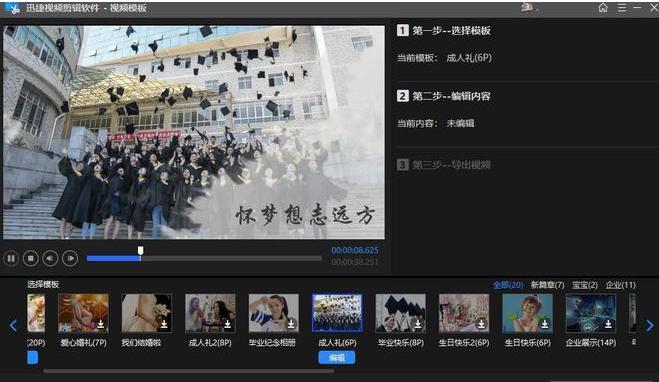
Task: Switch to the 宝宝(2) category tab
Action: (x=585, y=285)
